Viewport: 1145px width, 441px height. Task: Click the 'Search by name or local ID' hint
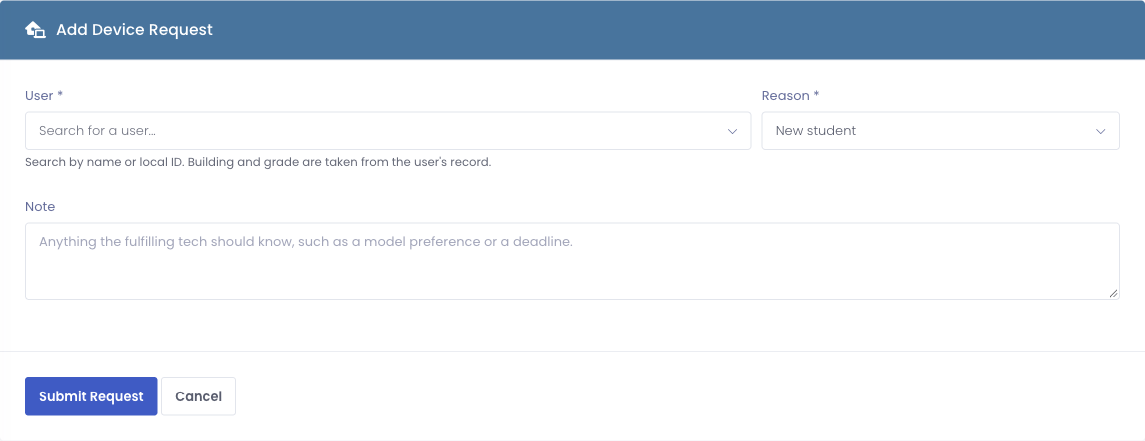point(258,162)
